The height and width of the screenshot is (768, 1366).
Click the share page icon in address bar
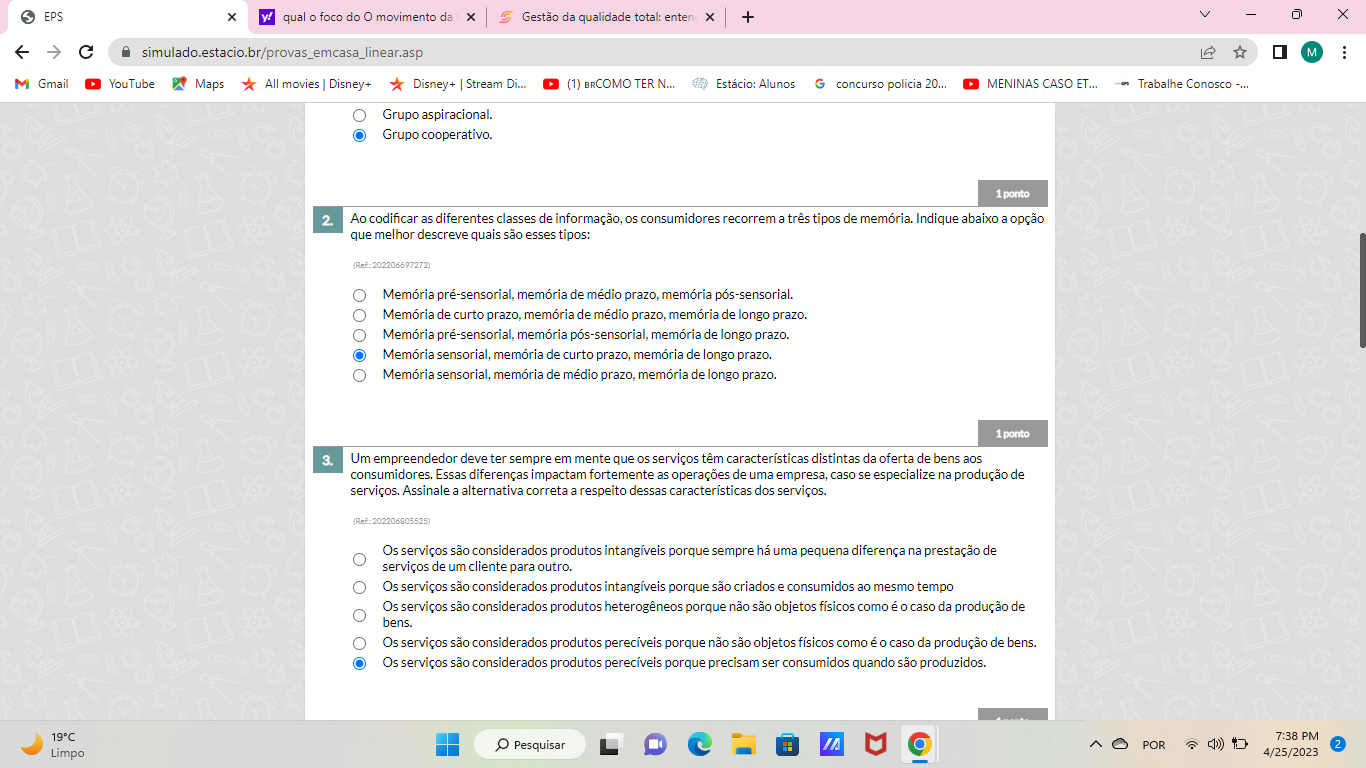click(x=1208, y=52)
